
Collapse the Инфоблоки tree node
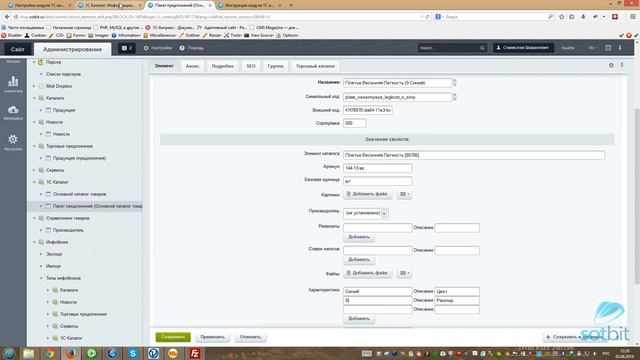pos(34,242)
